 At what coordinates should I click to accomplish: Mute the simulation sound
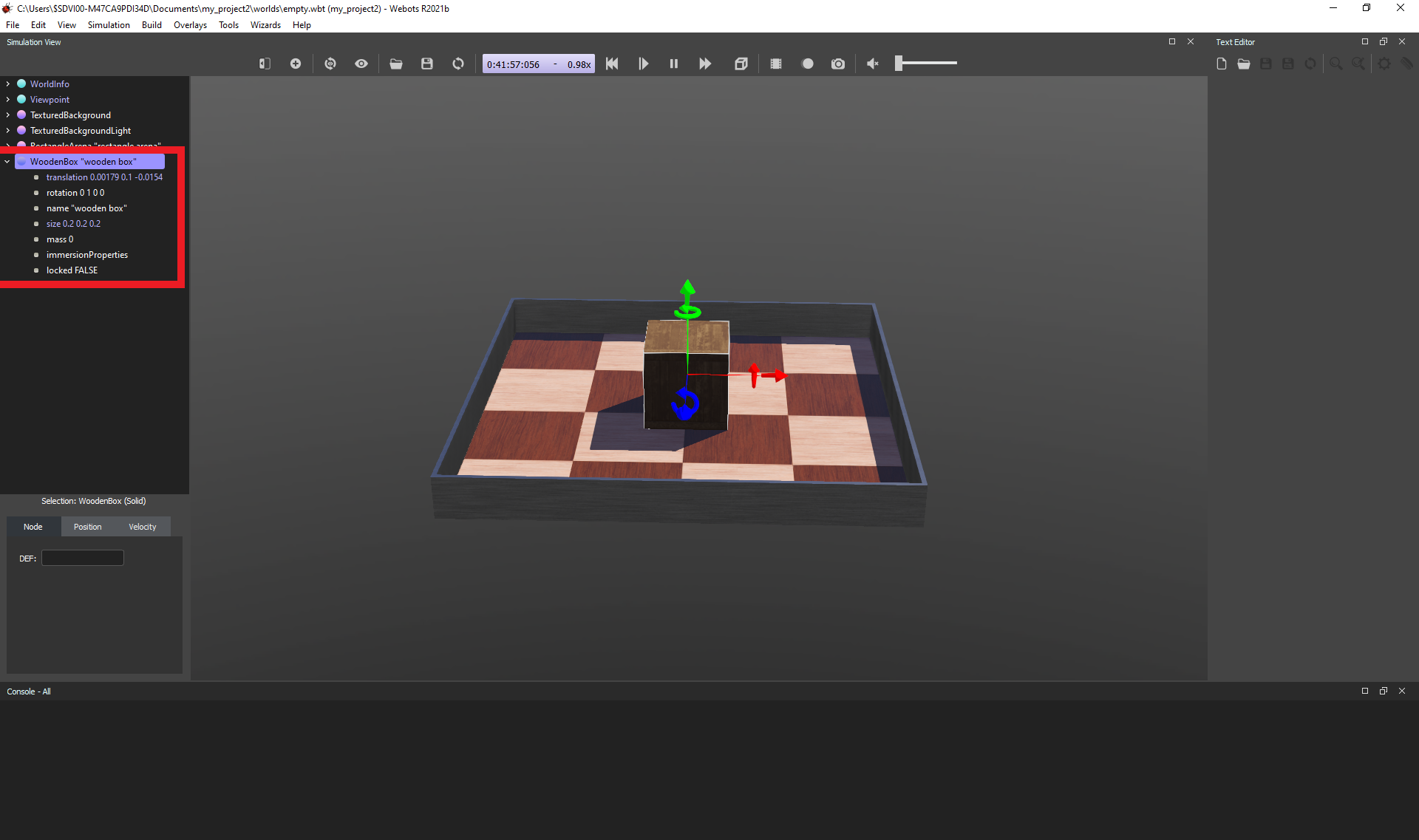(x=873, y=64)
